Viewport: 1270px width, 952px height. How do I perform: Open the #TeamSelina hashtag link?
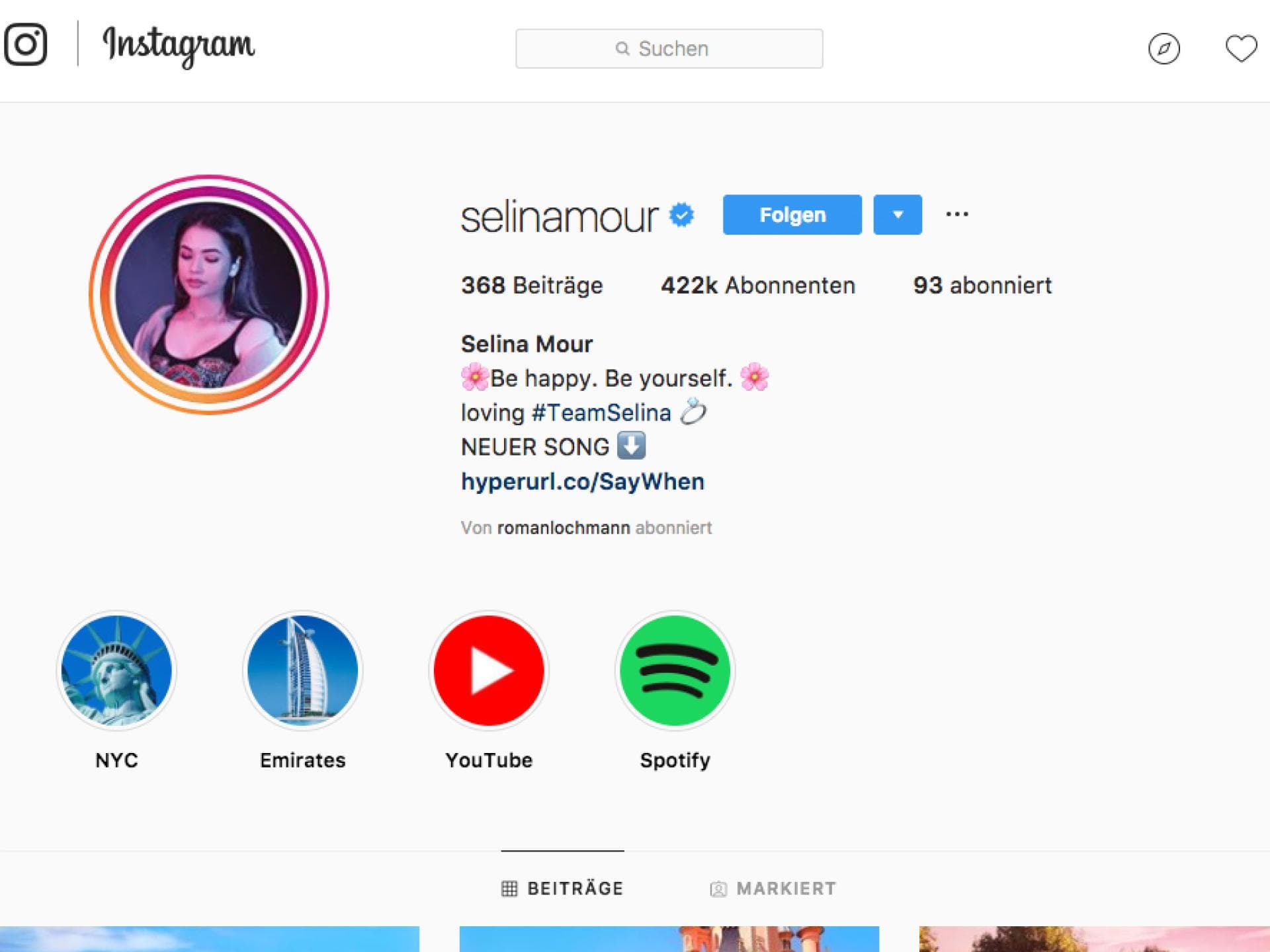pos(601,413)
